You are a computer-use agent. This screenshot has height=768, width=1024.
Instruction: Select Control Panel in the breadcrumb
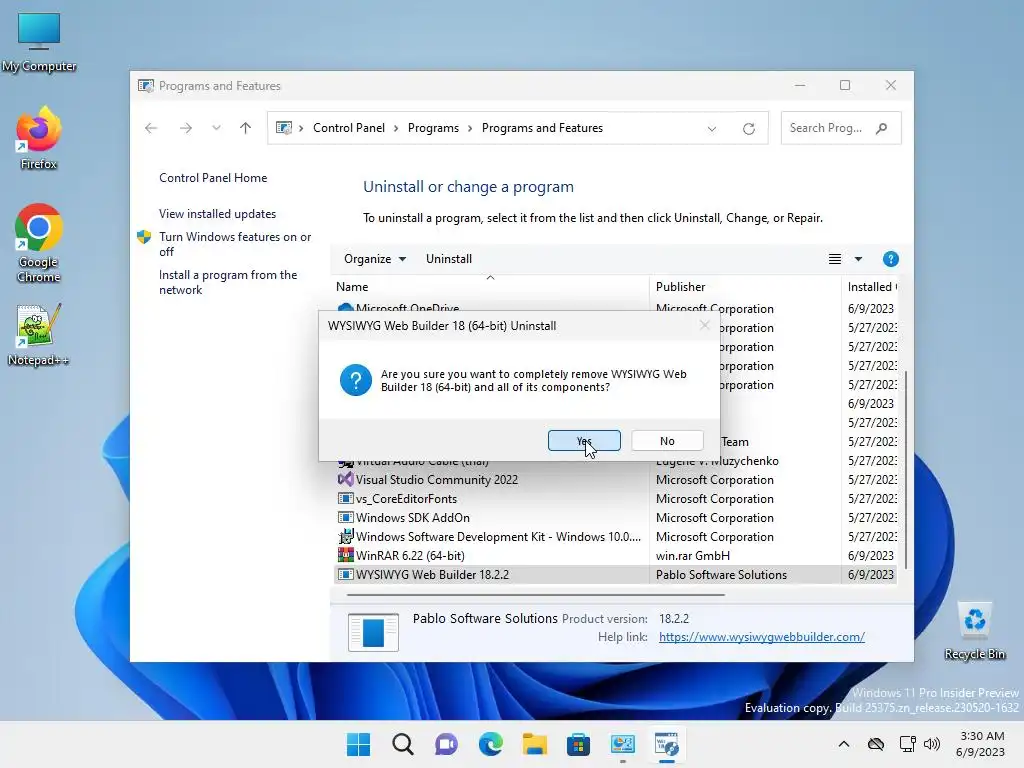pos(349,128)
